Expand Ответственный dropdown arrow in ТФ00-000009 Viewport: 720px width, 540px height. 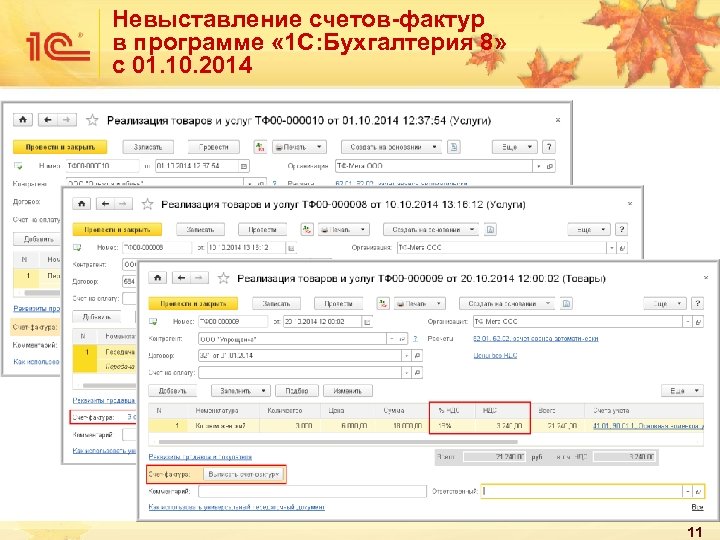pos(688,491)
